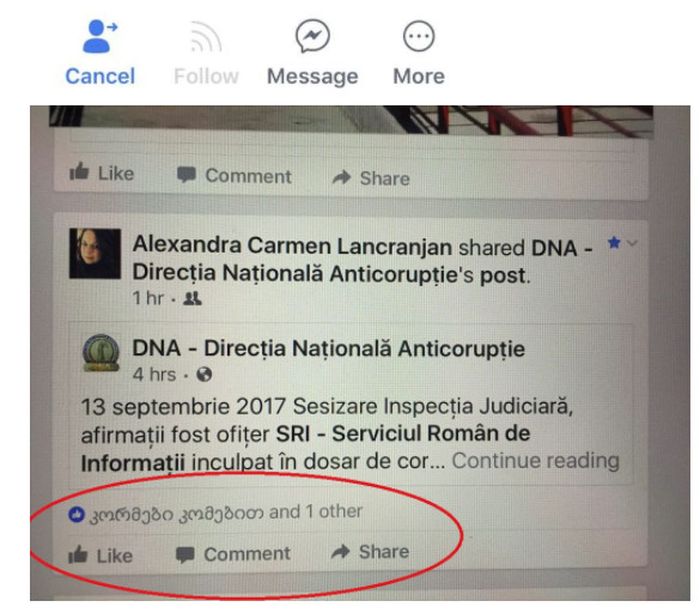This screenshot has height=613, width=700.
Task: Click the friends audience icon next to 1 hr
Action: (192, 298)
